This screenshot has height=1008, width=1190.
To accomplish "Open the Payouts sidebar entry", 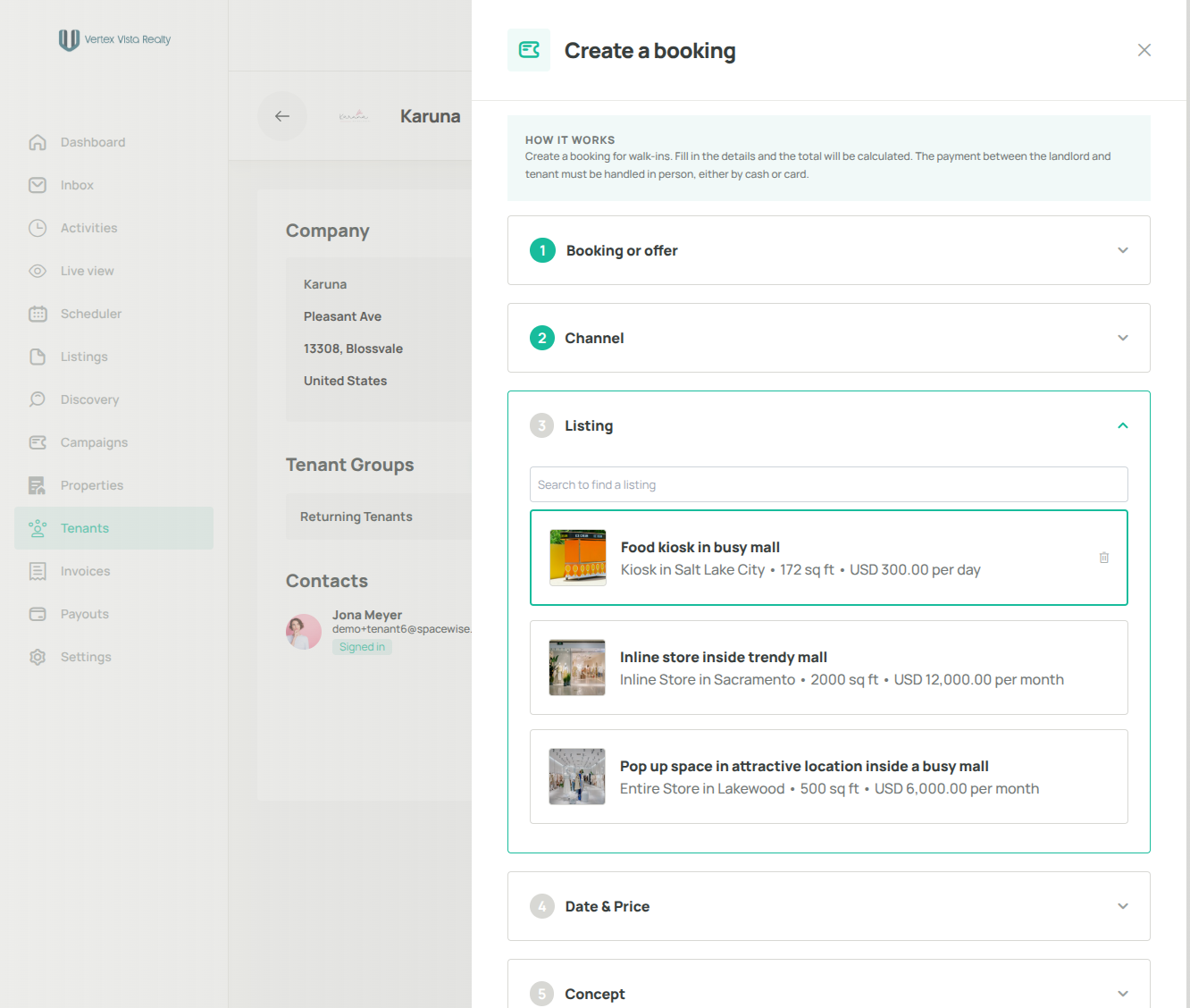I will 114,614.
